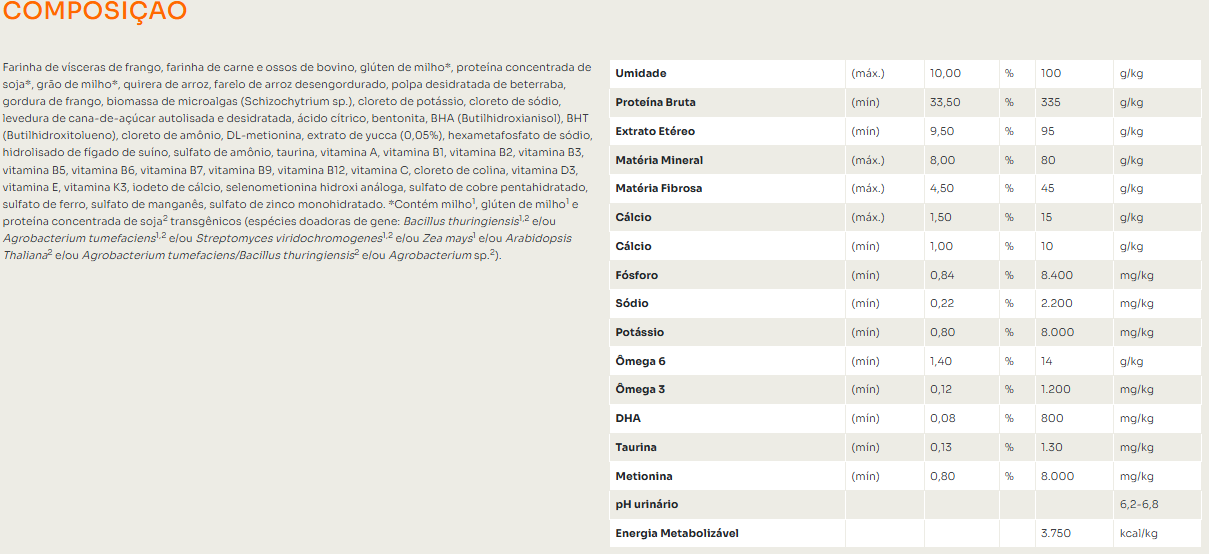Click the Taurina row label
Viewport: 1209px width, 554px height.
coord(636,447)
